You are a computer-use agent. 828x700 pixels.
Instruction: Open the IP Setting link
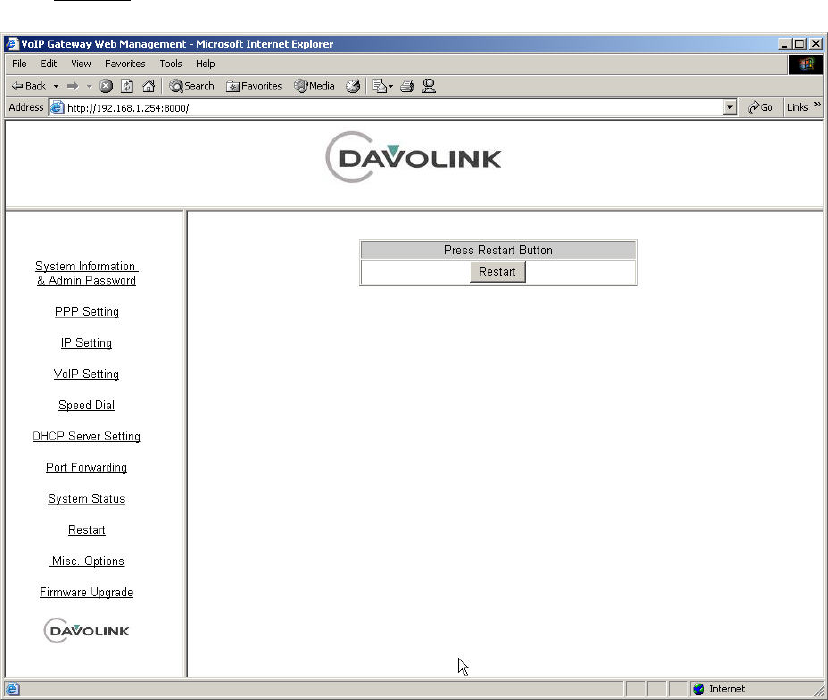coord(86,343)
